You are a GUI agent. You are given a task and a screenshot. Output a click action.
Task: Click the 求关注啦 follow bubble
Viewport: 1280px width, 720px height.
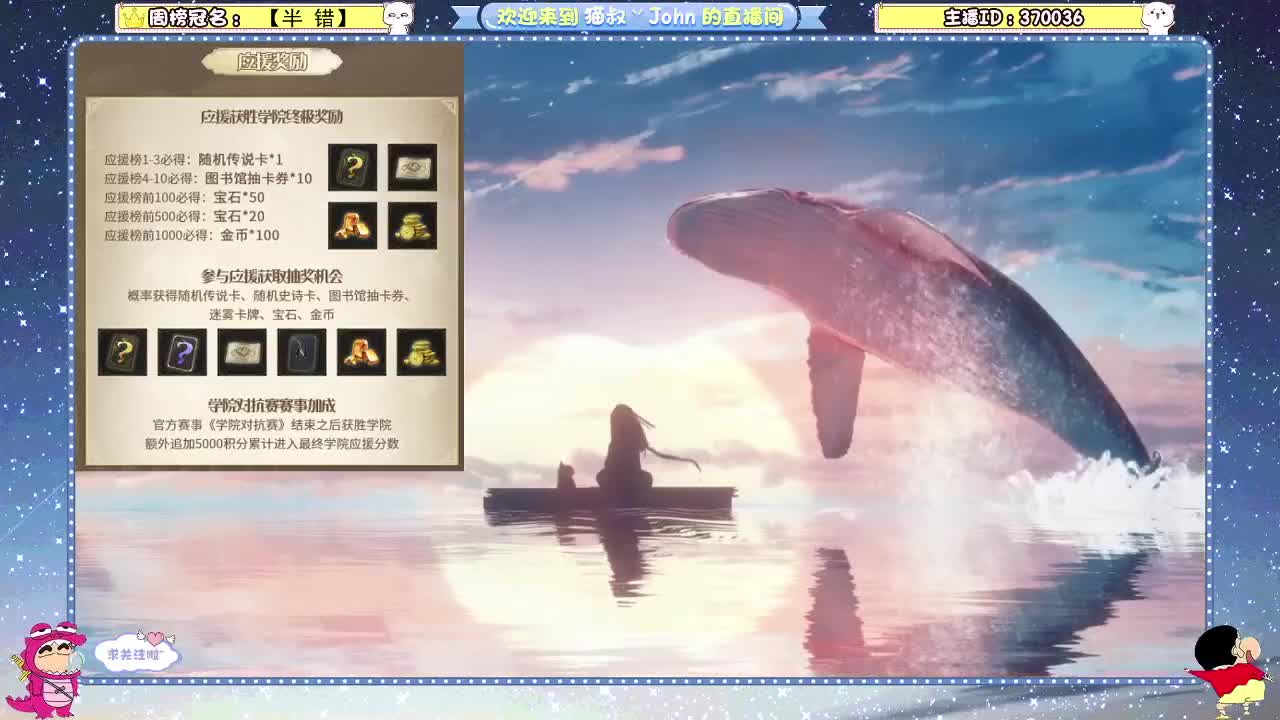pos(136,653)
